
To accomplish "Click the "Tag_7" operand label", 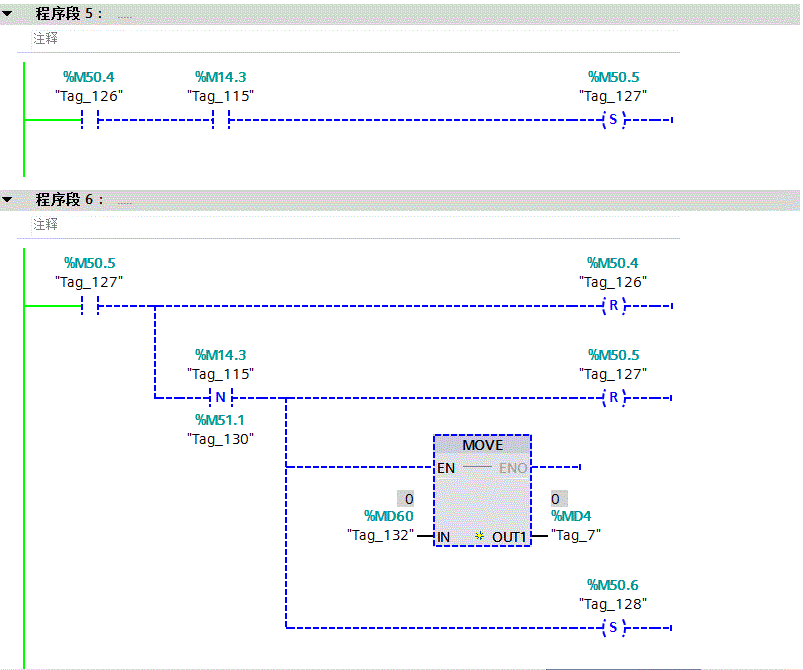I will [576, 535].
